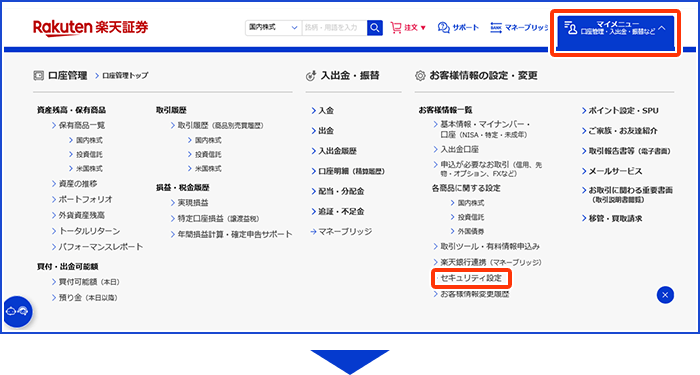The width and height of the screenshot is (700, 375).
Task: Open 入出金口座
Action: (x=456, y=150)
